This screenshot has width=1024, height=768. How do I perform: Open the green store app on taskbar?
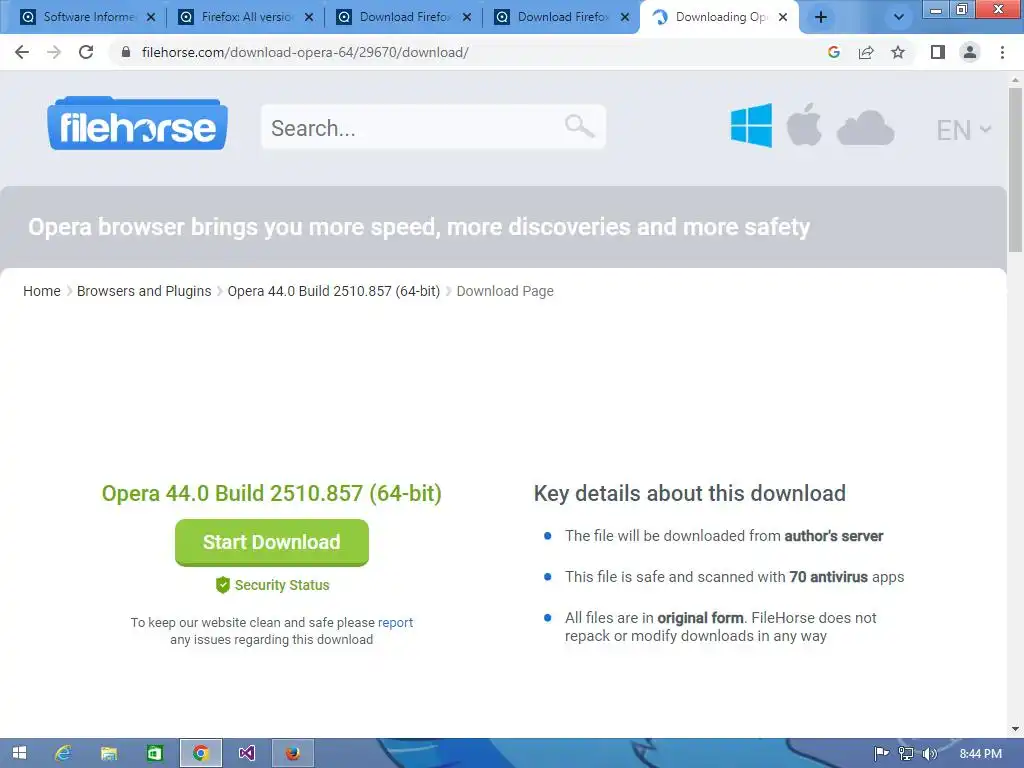[x=155, y=753]
